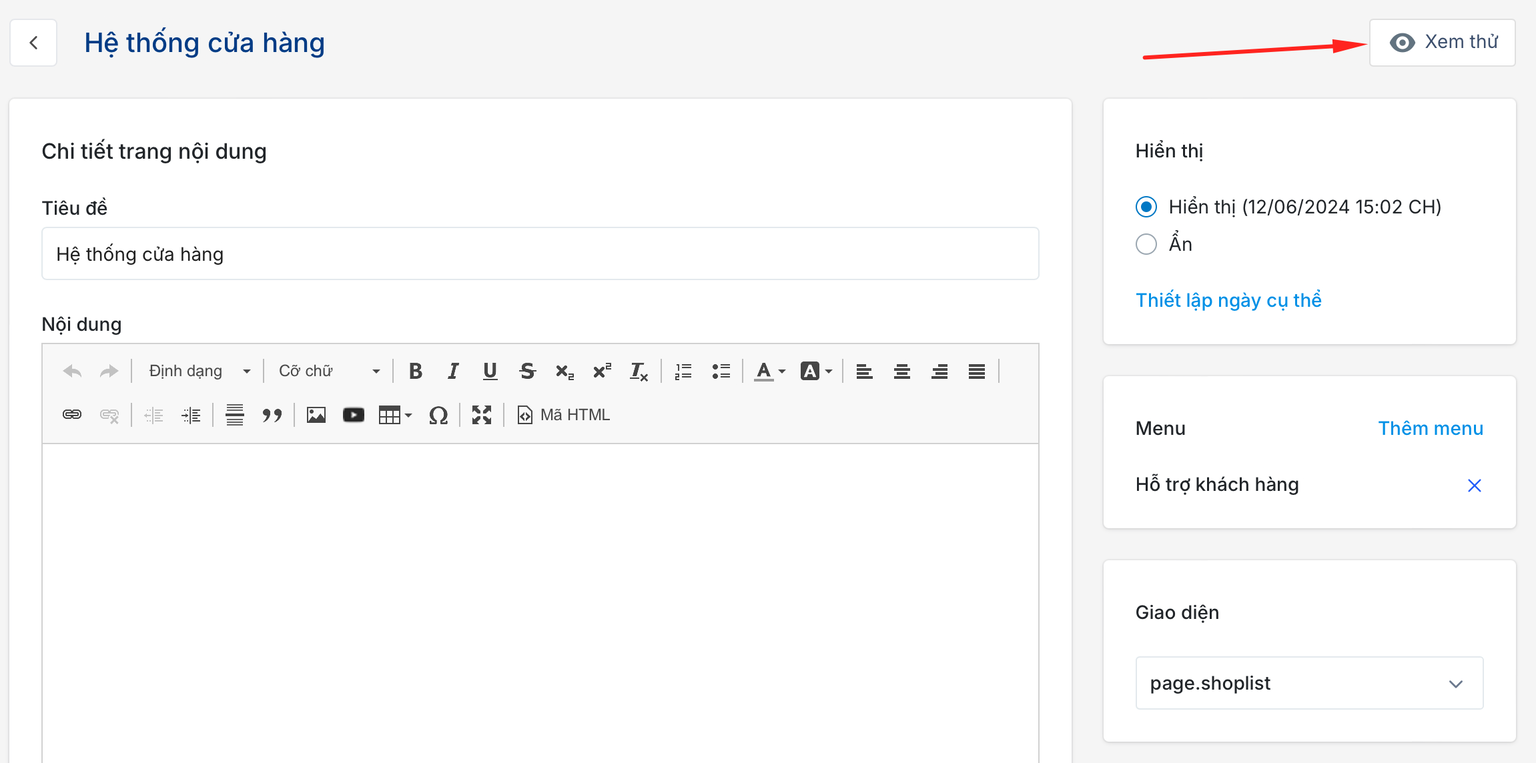Insert special character with Omega icon
Image resolution: width=1536 pixels, height=763 pixels.
[438, 415]
